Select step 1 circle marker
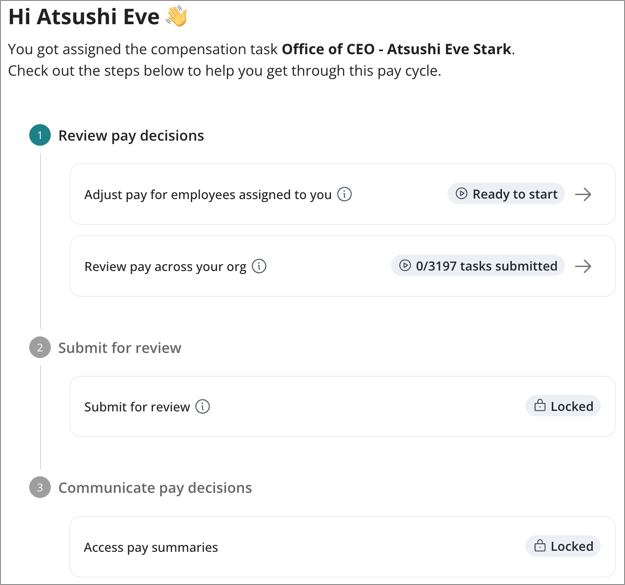Screen dimensions: 625x585 [x=39, y=136]
